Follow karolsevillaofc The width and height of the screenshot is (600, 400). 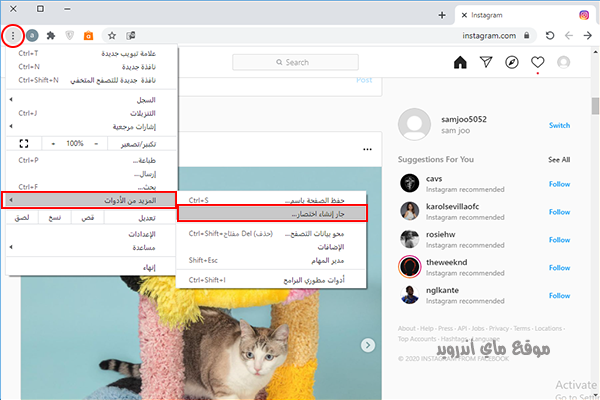pos(559,212)
